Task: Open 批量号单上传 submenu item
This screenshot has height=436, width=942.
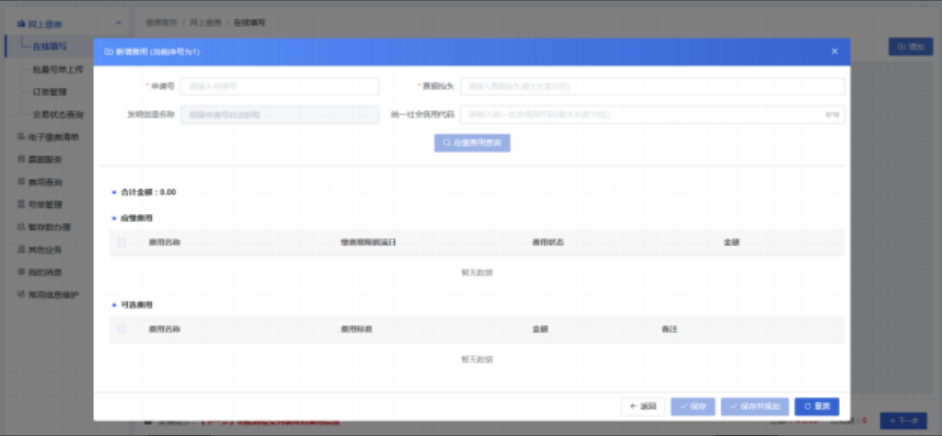Action: coord(58,70)
